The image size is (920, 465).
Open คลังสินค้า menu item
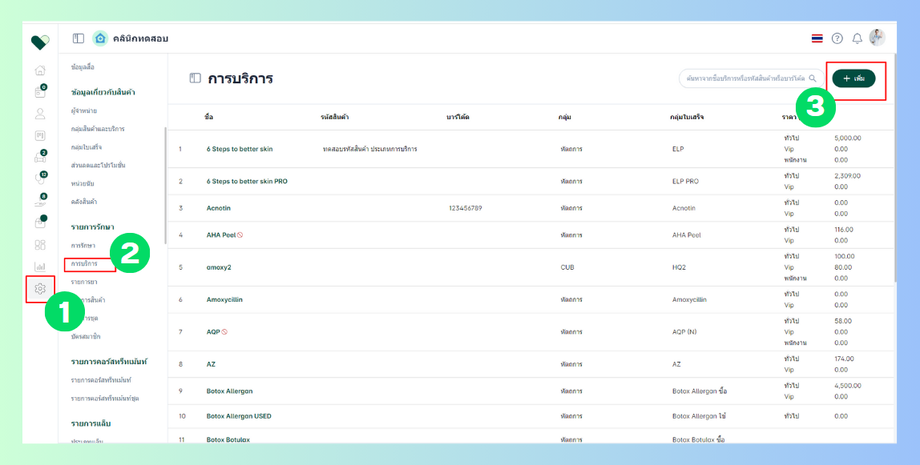(x=84, y=202)
